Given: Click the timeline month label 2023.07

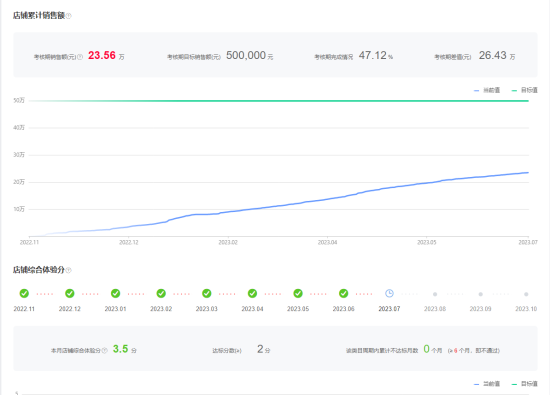Looking at the screenshot, I should [389, 309].
